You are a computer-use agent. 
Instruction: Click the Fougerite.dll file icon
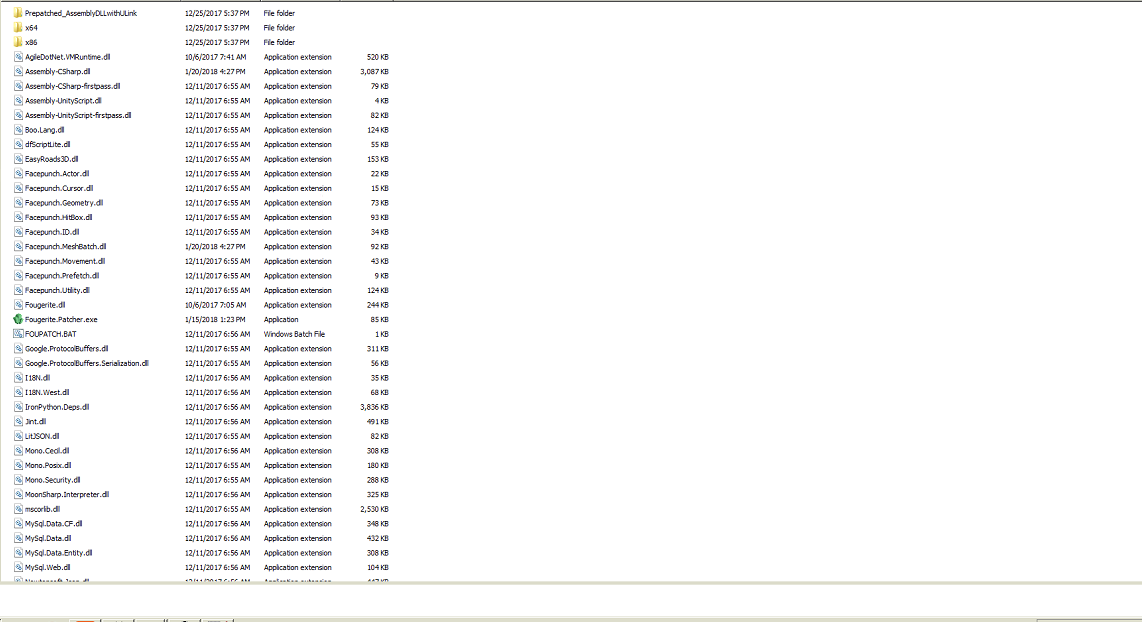coord(18,304)
